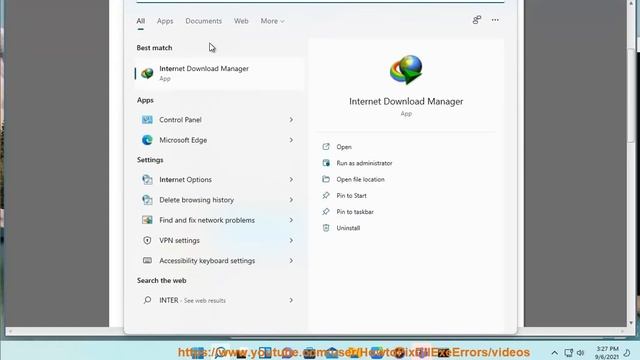Screen dimensions: 640x360
Task: Click the VPN settings shield icon
Action: click(147, 240)
